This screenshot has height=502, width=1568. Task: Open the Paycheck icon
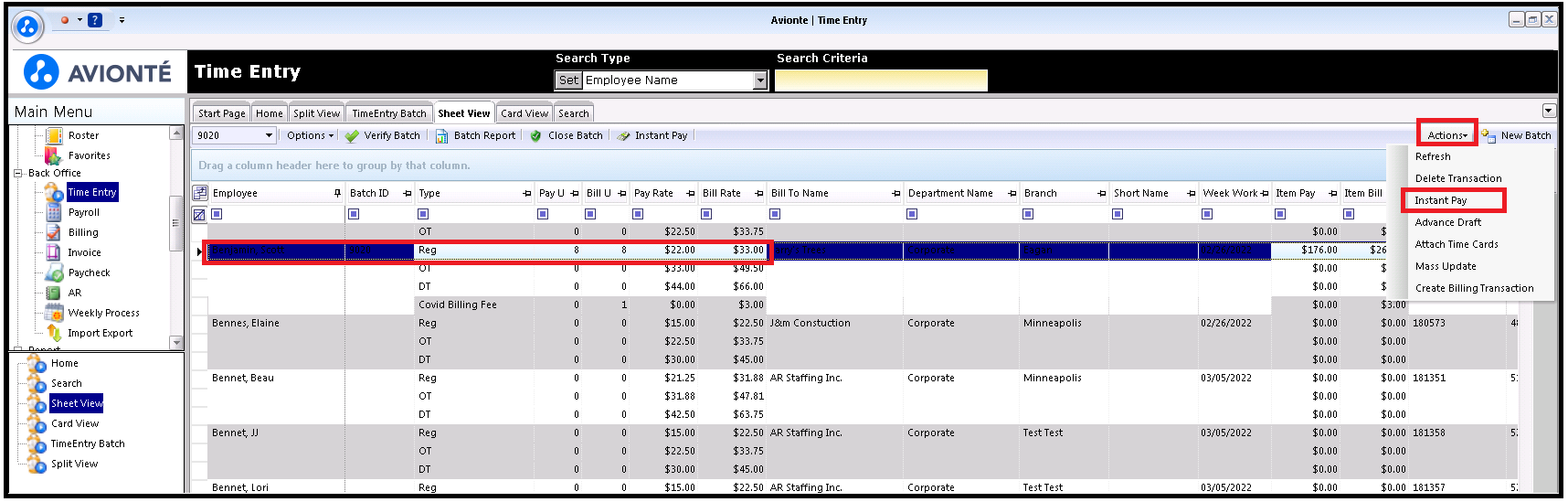click(55, 272)
